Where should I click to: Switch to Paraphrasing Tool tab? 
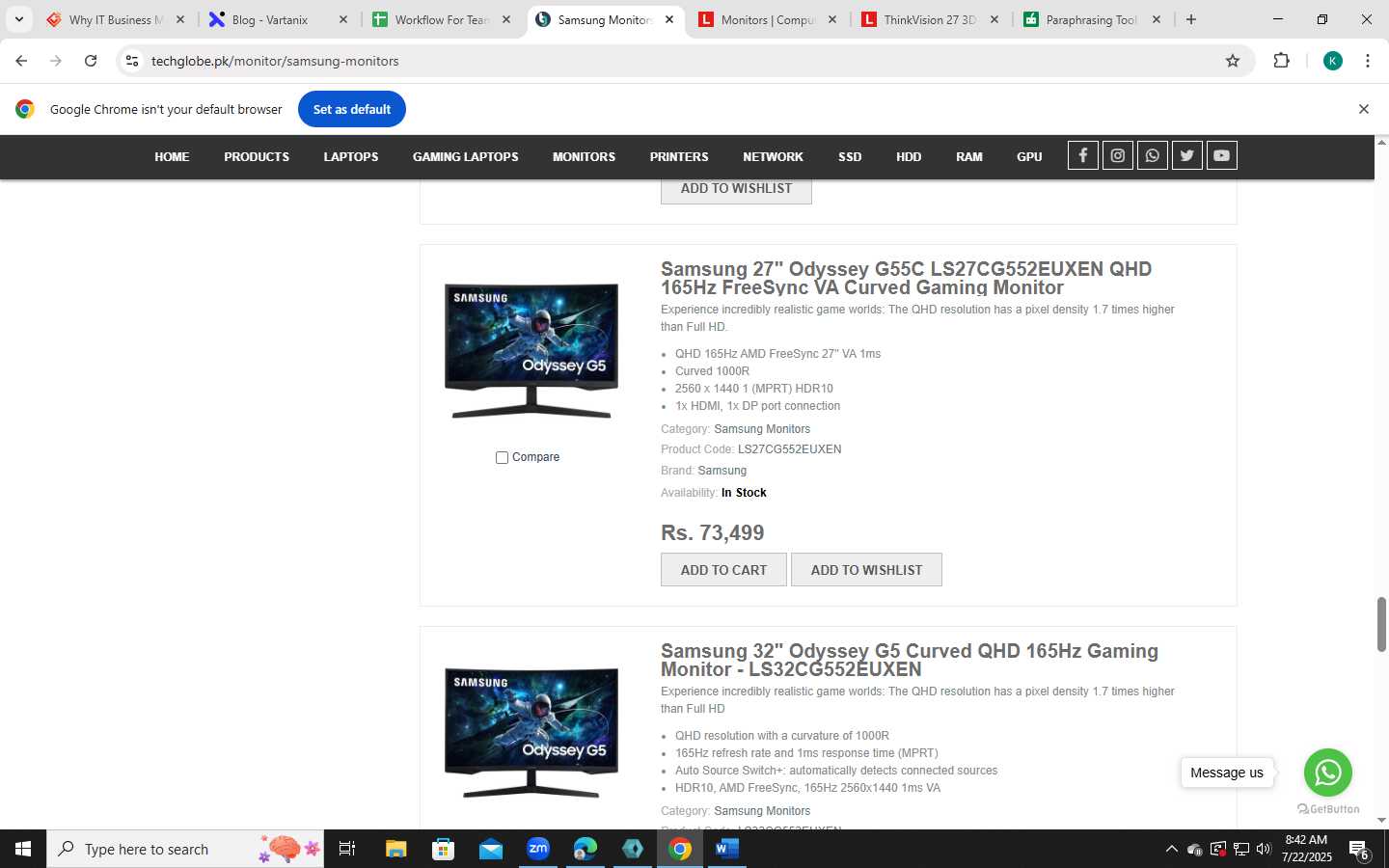pyautogui.click(x=1092, y=19)
